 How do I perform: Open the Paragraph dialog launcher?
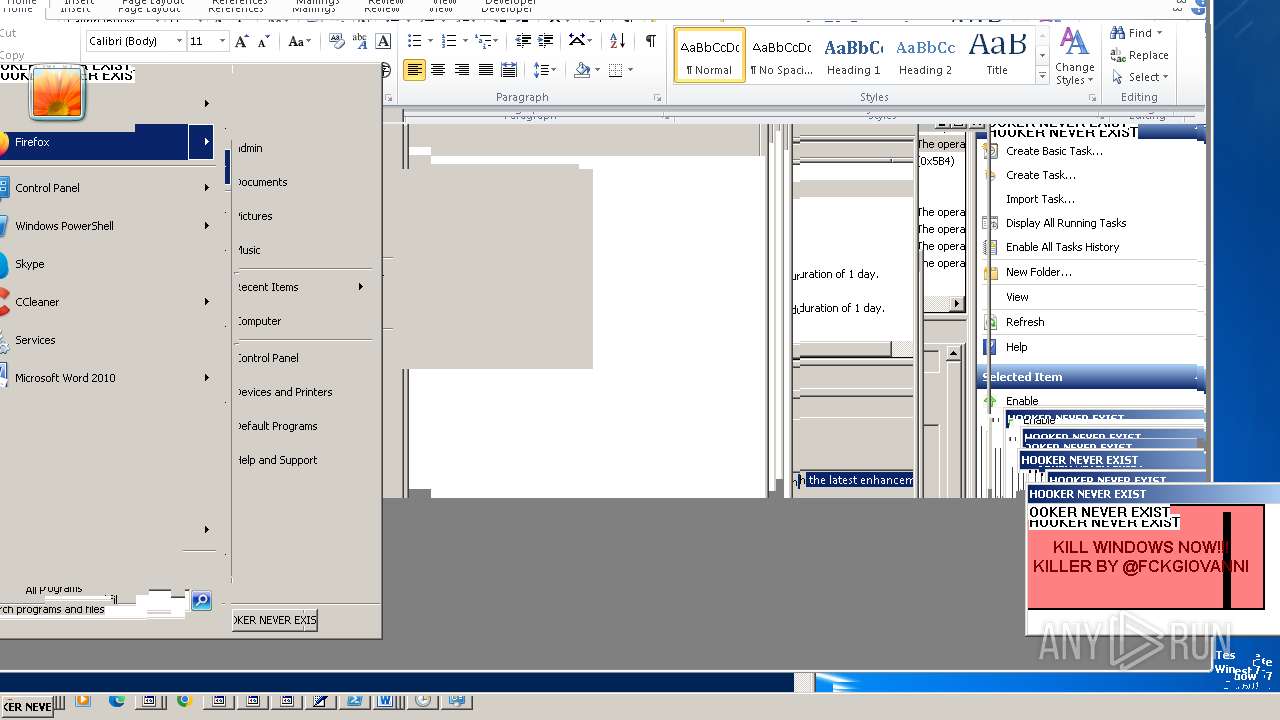coord(657,98)
